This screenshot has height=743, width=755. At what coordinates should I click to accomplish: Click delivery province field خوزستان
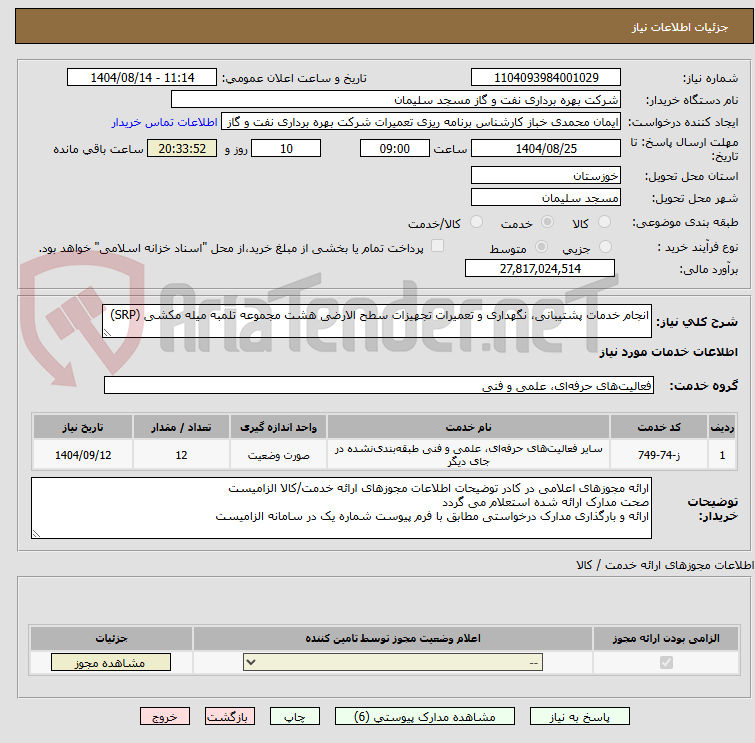point(546,175)
